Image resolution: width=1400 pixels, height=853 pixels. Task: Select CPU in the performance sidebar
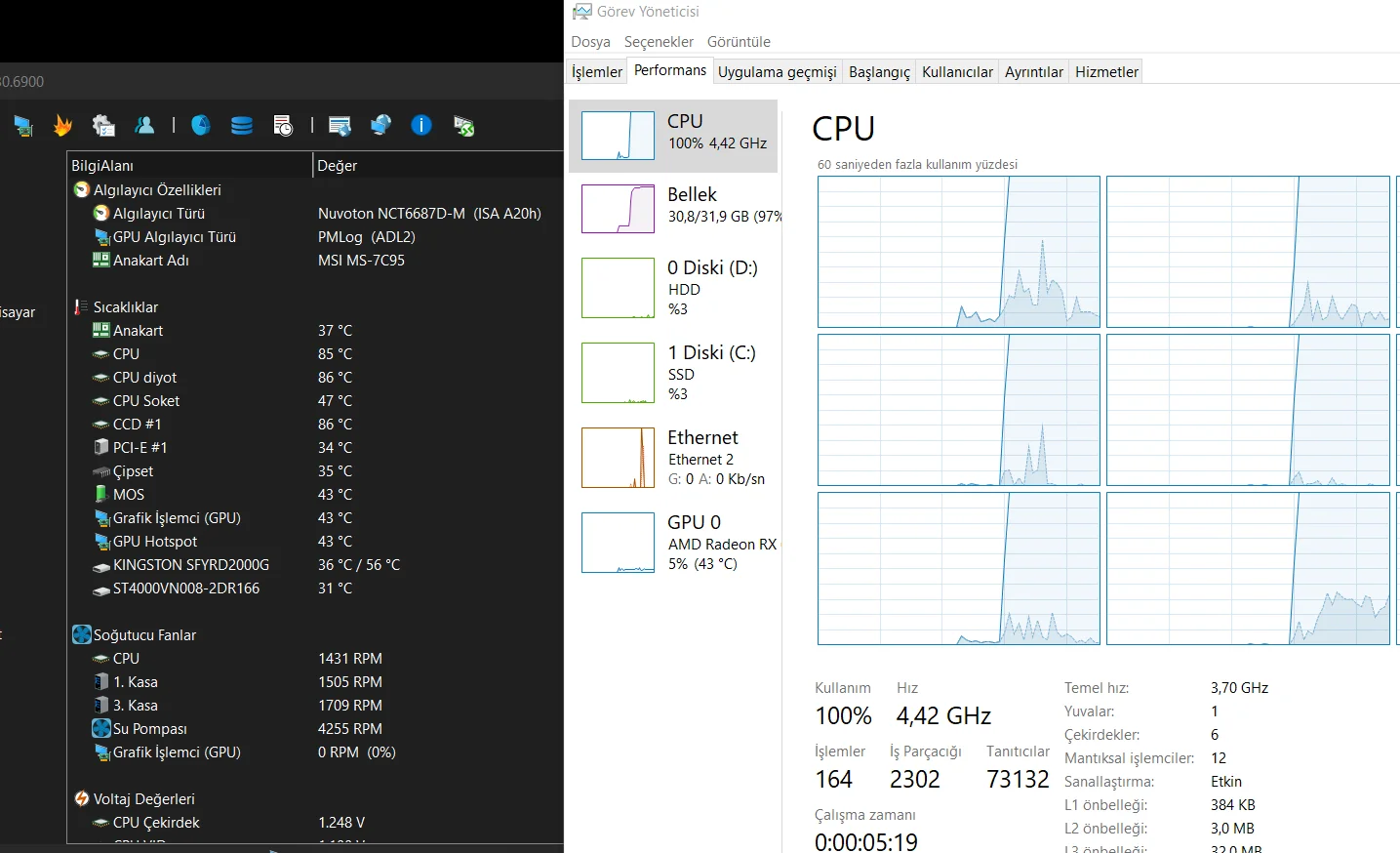673,136
